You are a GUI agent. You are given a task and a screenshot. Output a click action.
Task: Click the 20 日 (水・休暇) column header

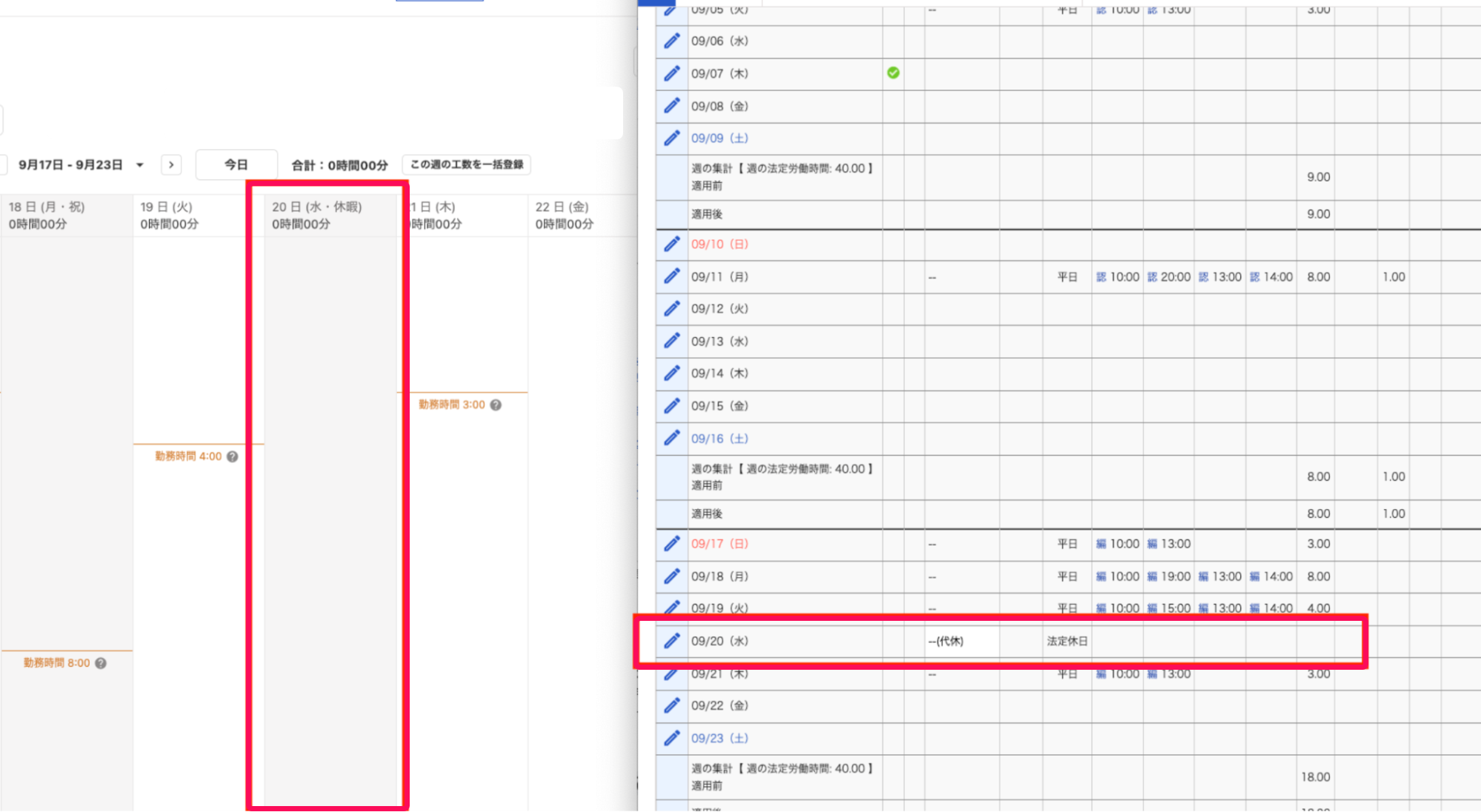[x=330, y=216]
